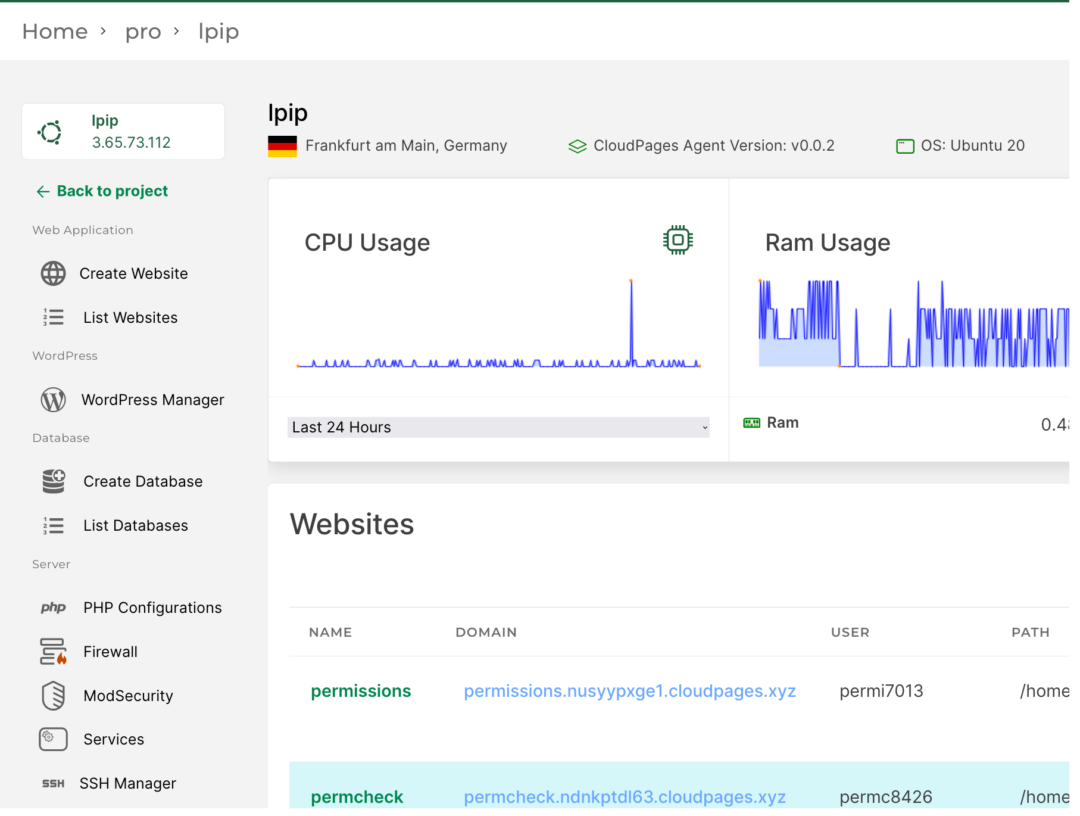
Task: Open the Last 24 Hours dropdown
Action: pyautogui.click(x=497, y=427)
